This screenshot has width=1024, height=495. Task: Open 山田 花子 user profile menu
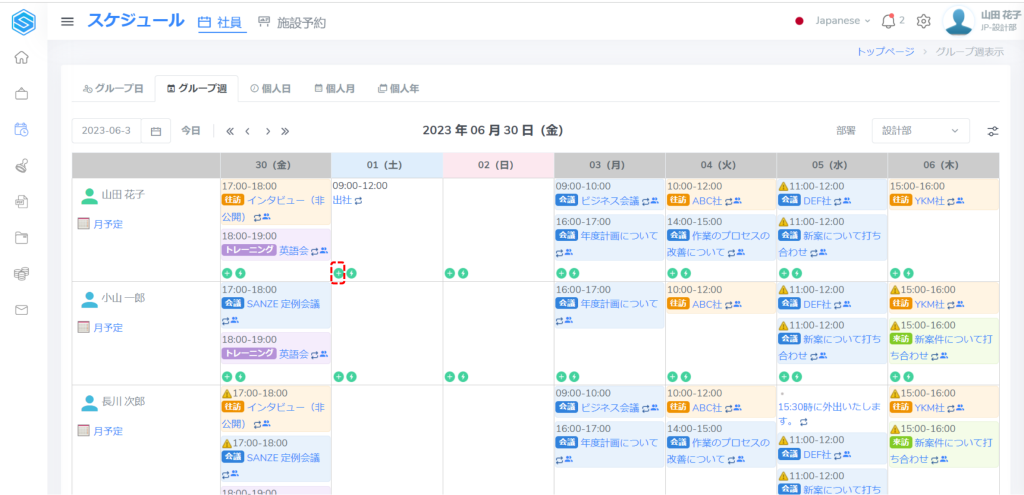(x=985, y=21)
